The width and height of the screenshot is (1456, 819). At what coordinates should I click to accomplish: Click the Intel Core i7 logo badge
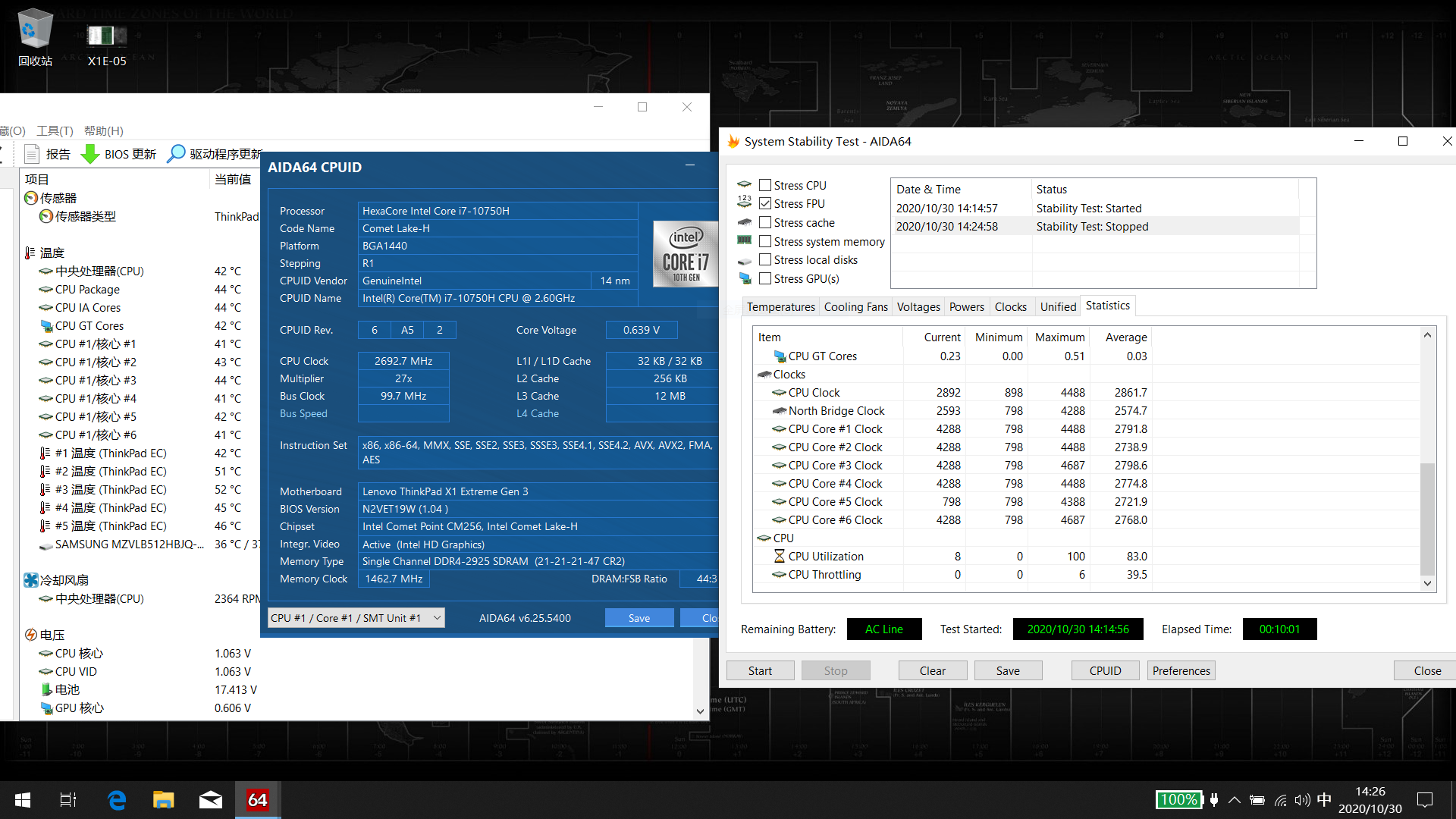pos(685,254)
